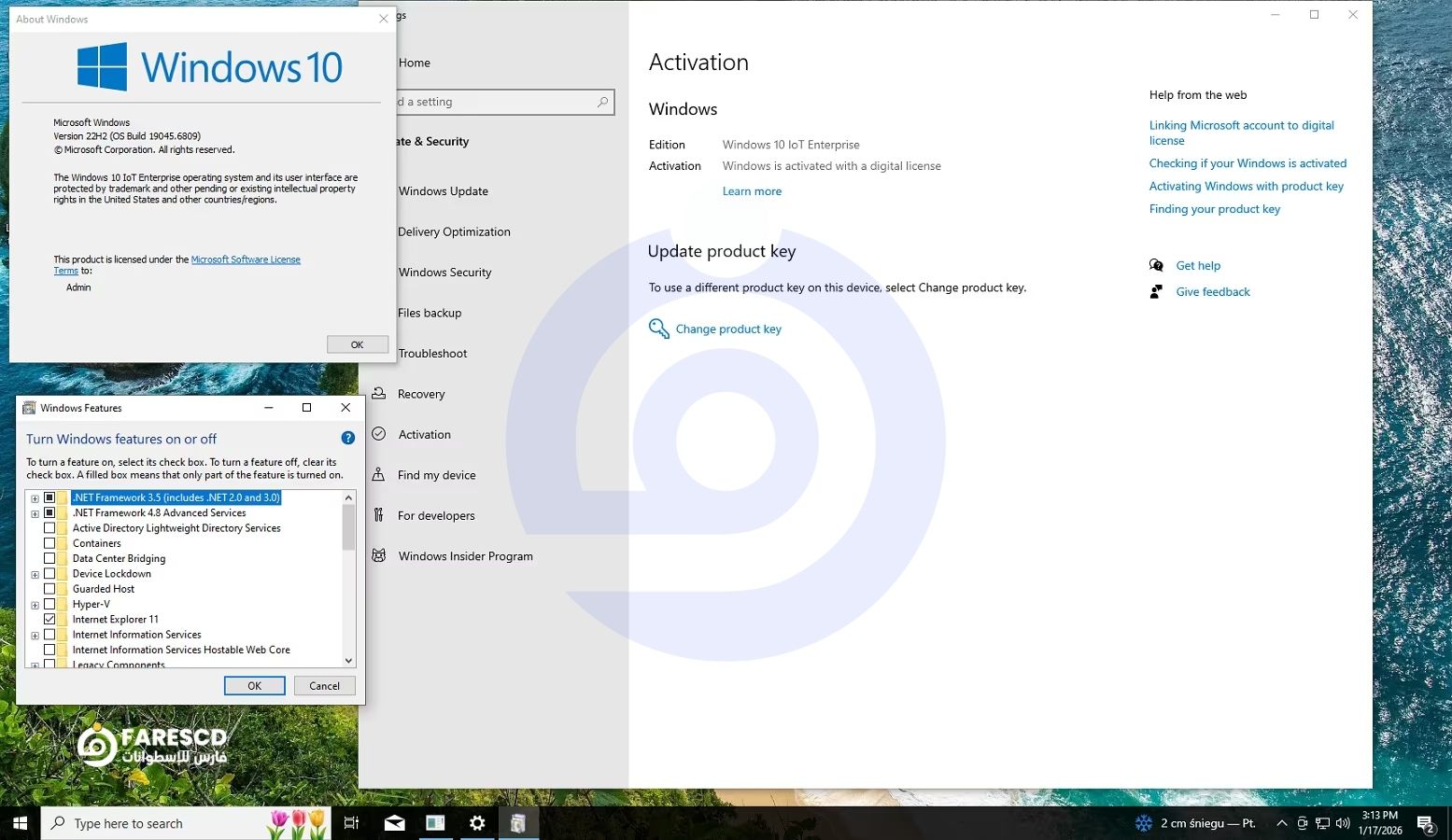This screenshot has width=1452, height=840.
Task: Open the Mail app on taskbar
Action: pos(394,823)
